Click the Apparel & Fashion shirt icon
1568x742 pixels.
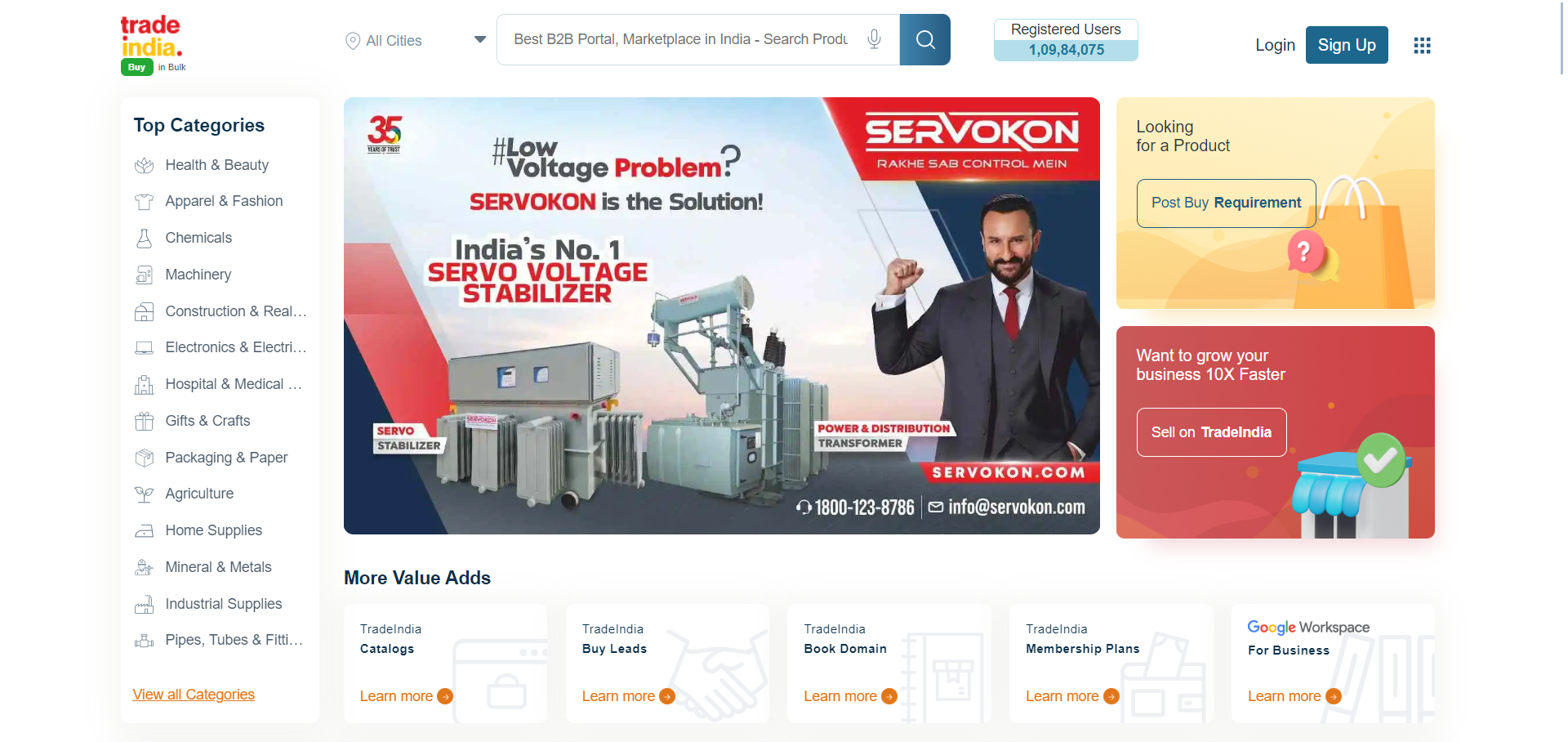[145, 202]
